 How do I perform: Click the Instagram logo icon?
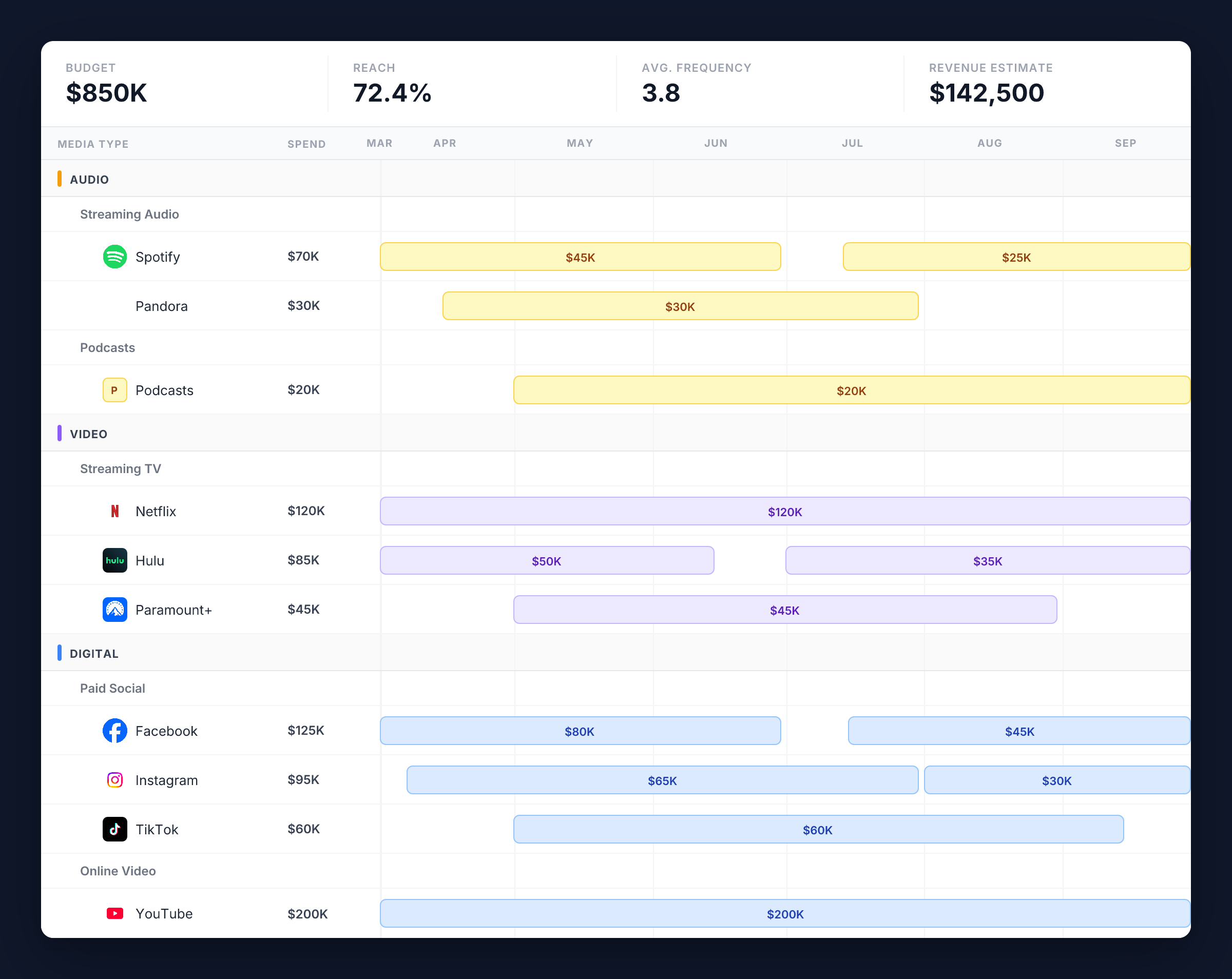(x=115, y=779)
